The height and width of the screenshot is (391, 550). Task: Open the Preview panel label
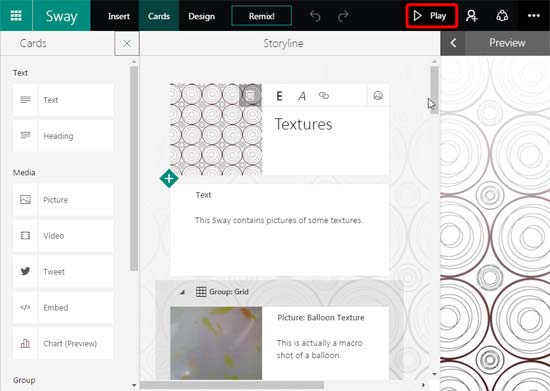click(x=507, y=43)
